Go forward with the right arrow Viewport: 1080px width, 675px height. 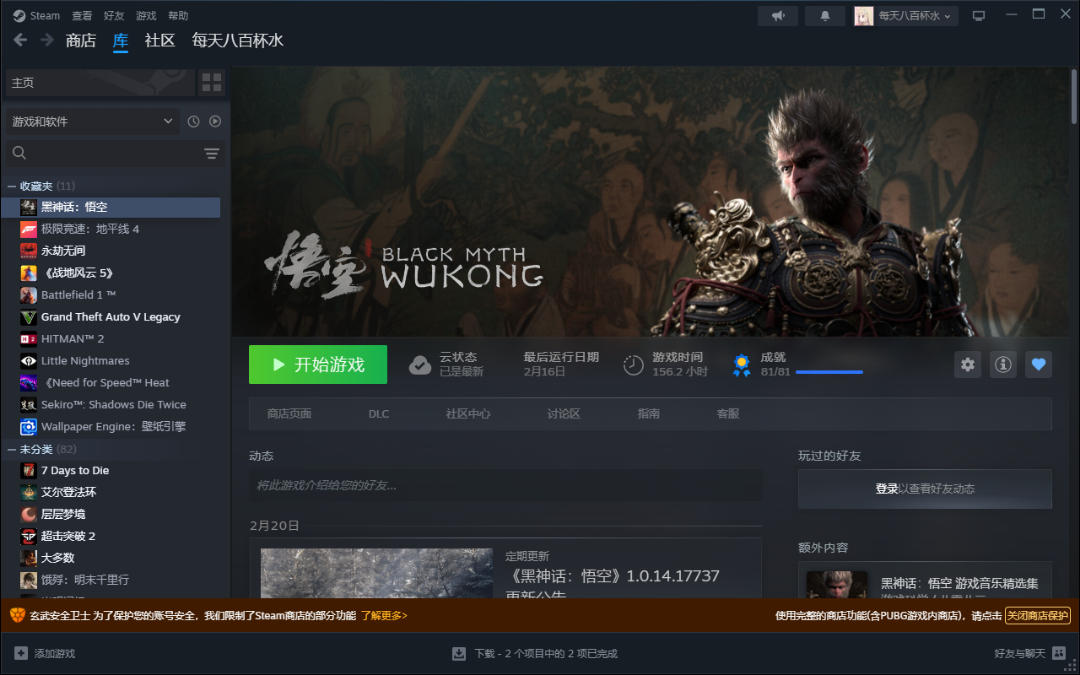pos(47,40)
